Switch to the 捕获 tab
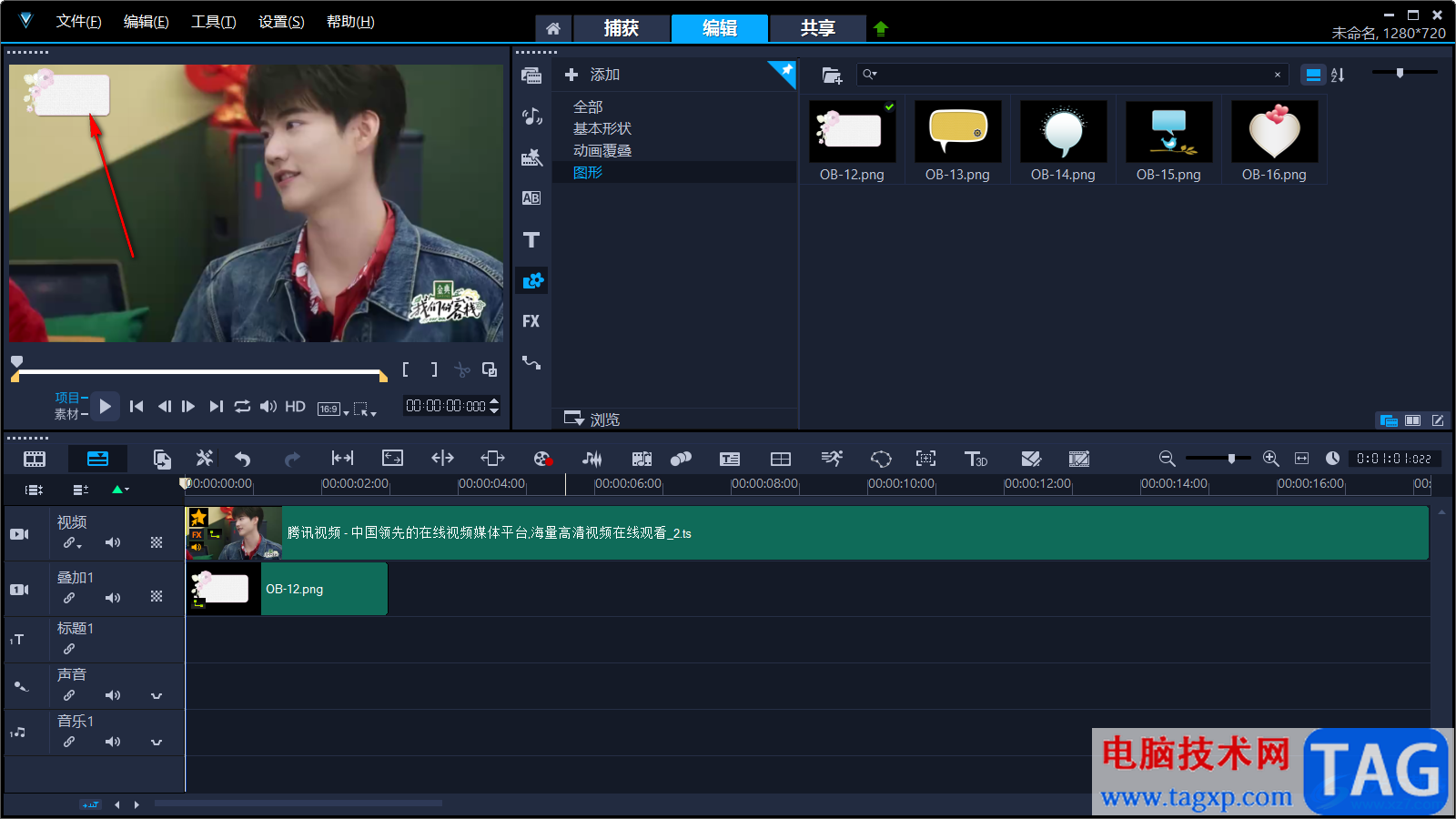The height and width of the screenshot is (819, 1456). pyautogui.click(x=622, y=28)
